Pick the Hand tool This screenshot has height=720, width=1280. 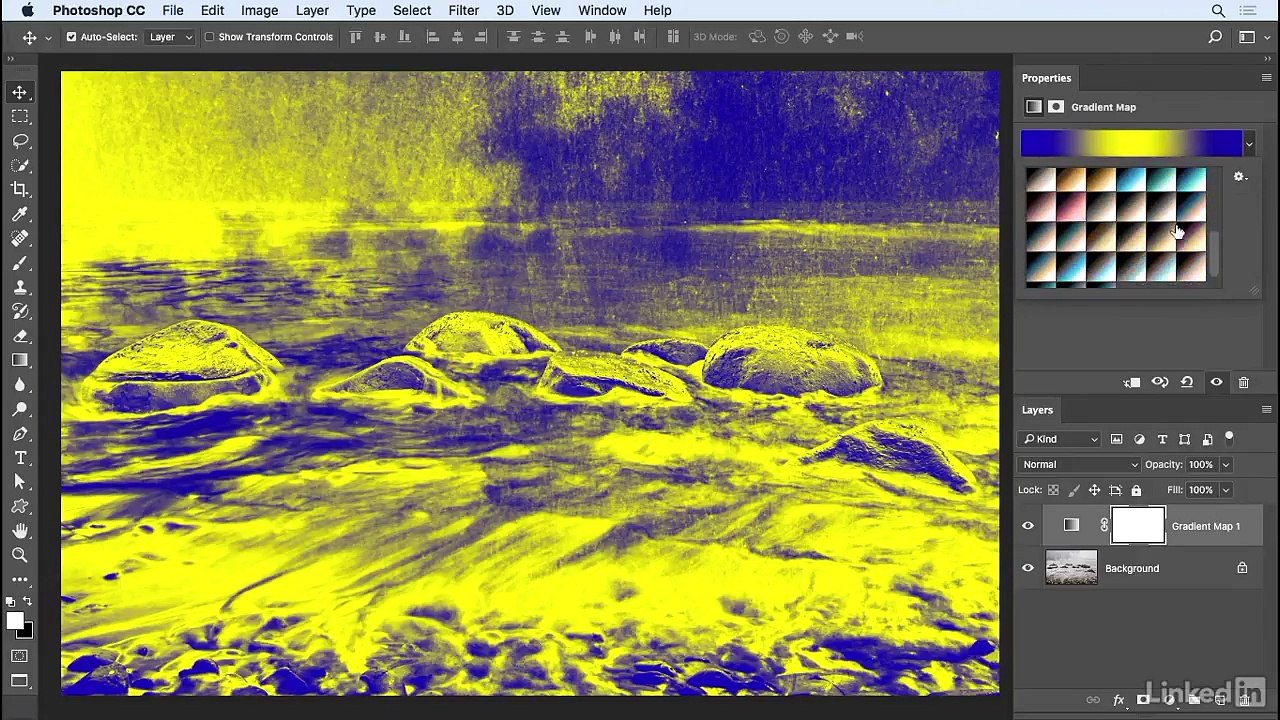coord(20,531)
